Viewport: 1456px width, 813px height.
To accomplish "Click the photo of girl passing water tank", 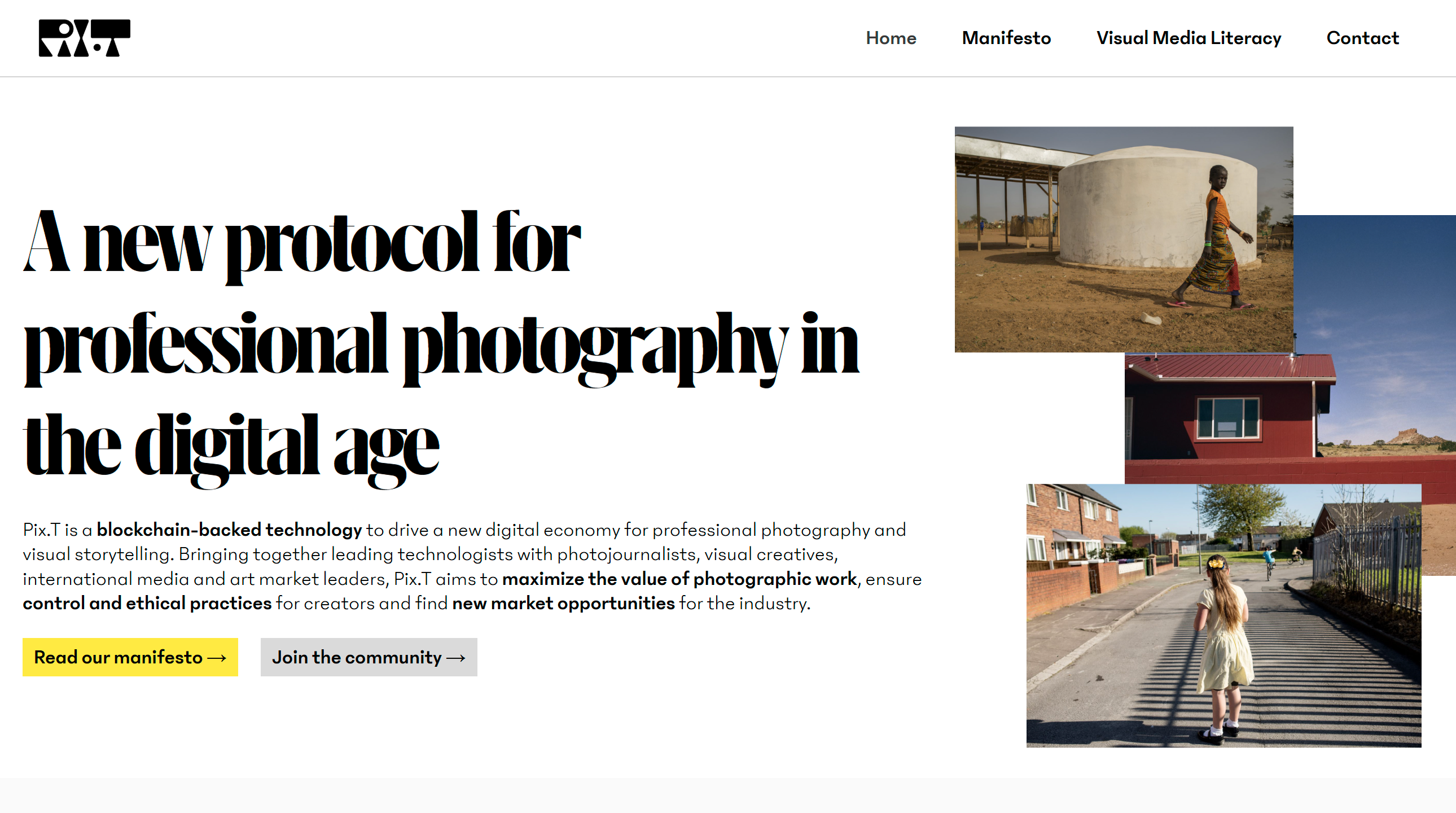I will coord(1123,239).
